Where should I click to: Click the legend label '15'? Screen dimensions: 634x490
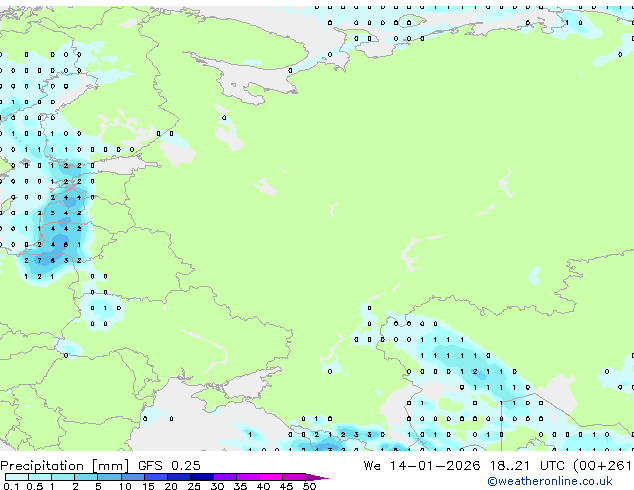148,486
